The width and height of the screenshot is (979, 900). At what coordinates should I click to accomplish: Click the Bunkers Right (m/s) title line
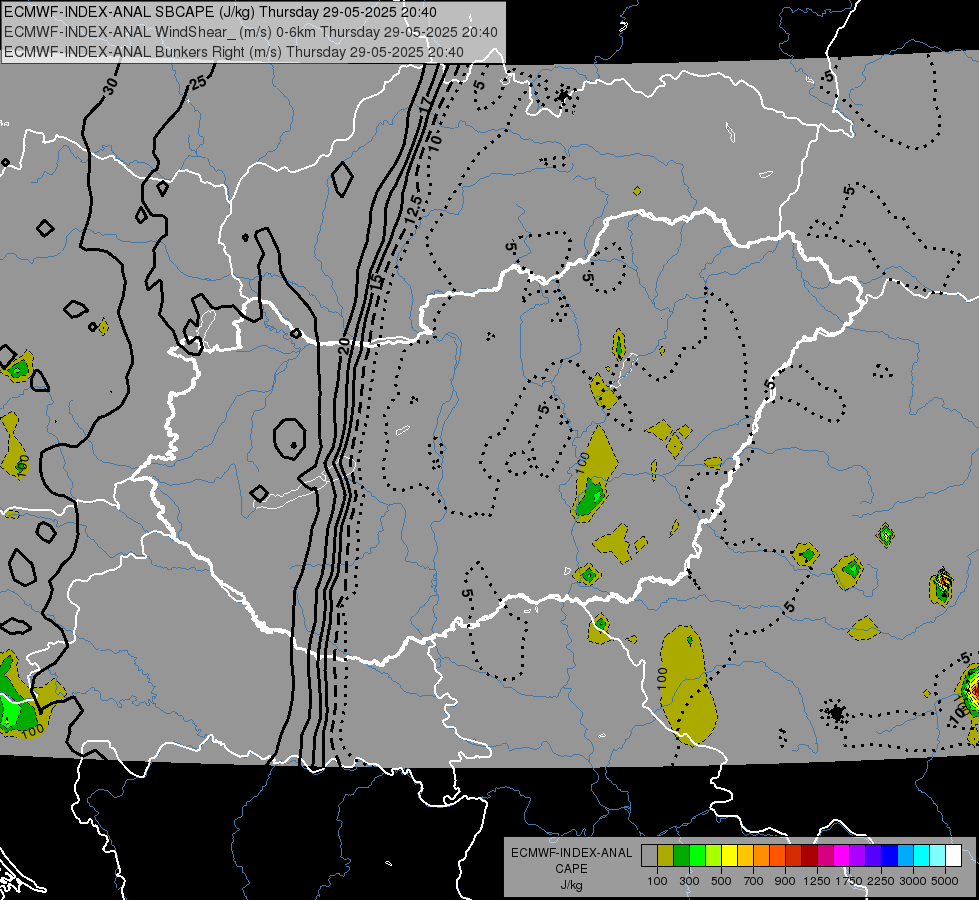tap(234, 52)
